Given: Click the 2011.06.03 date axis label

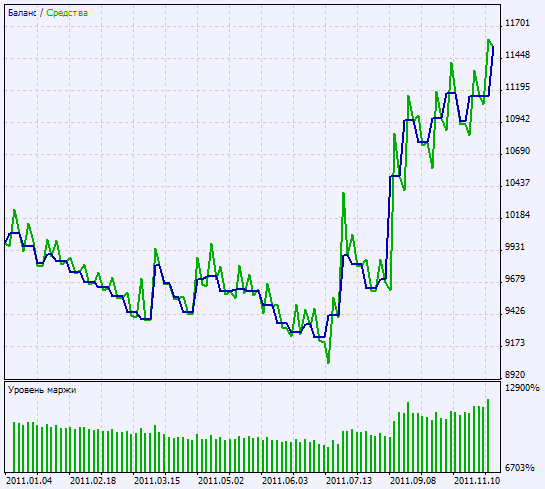Looking at the screenshot, I should [x=285, y=481].
